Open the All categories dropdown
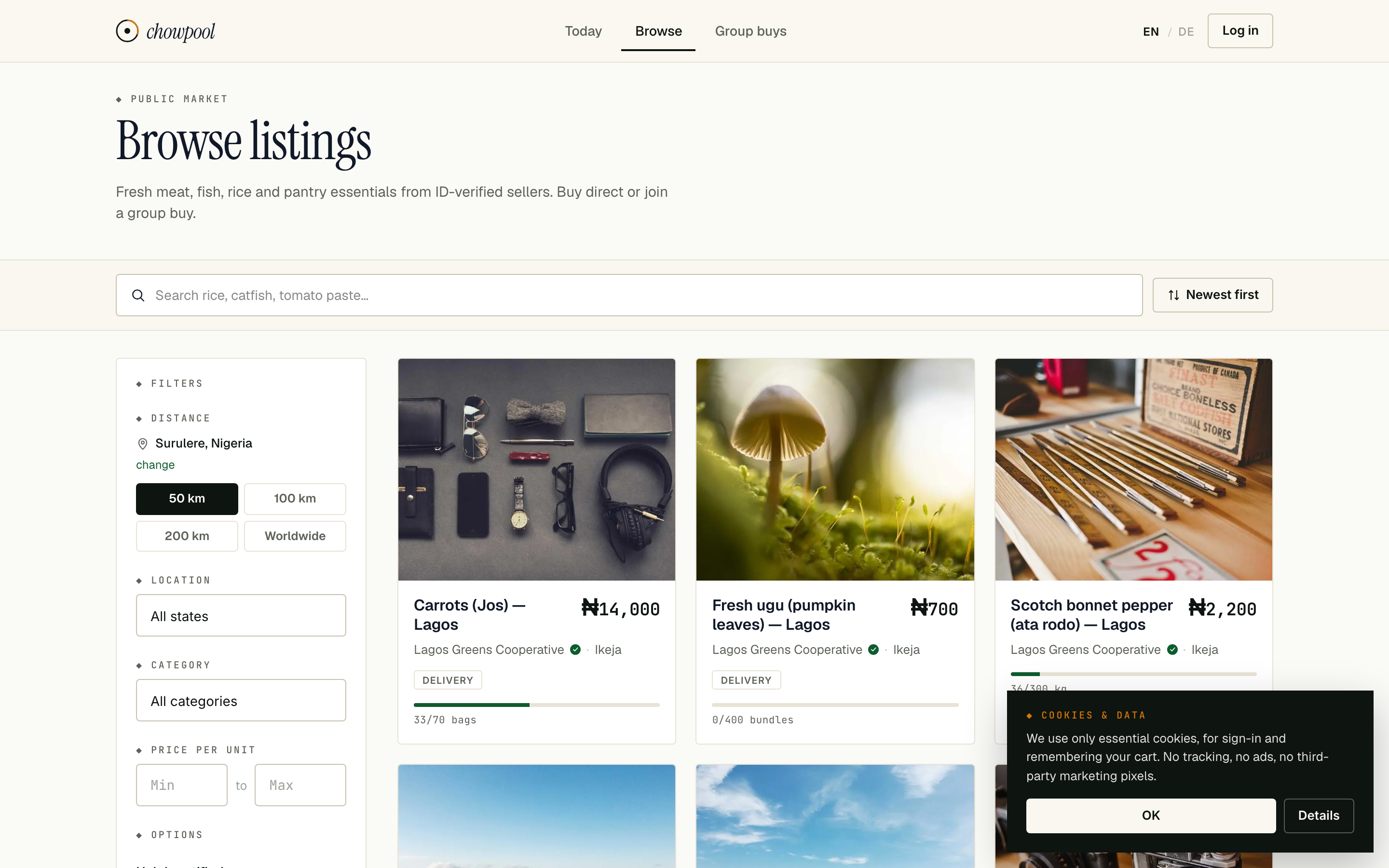The image size is (1389, 868). 241,700
